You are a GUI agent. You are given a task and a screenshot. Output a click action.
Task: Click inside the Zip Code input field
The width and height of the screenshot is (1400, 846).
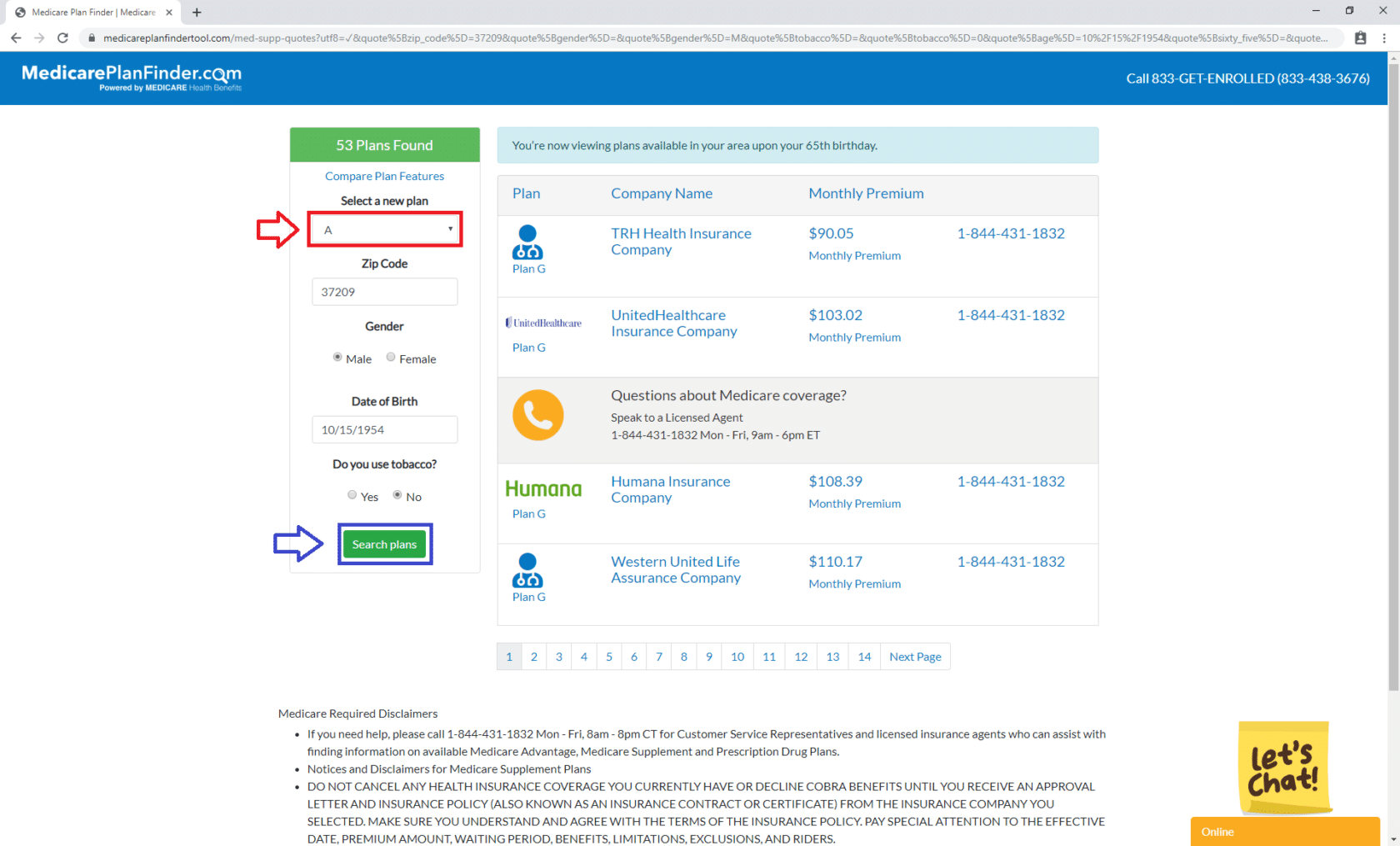coord(384,291)
